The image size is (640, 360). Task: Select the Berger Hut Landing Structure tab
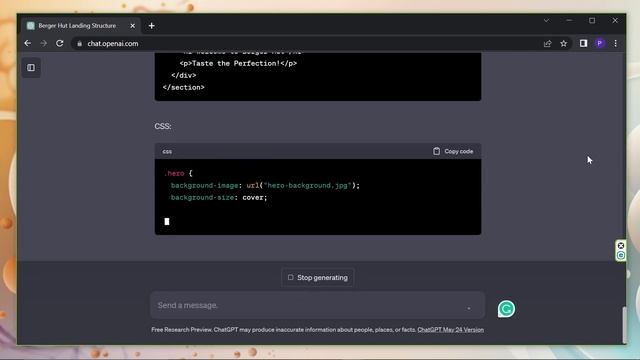[x=80, y=26]
